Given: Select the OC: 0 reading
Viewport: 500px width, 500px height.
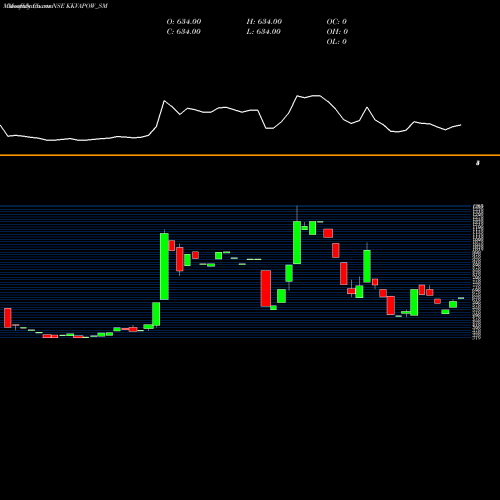Looking at the screenshot, I should point(337,22).
